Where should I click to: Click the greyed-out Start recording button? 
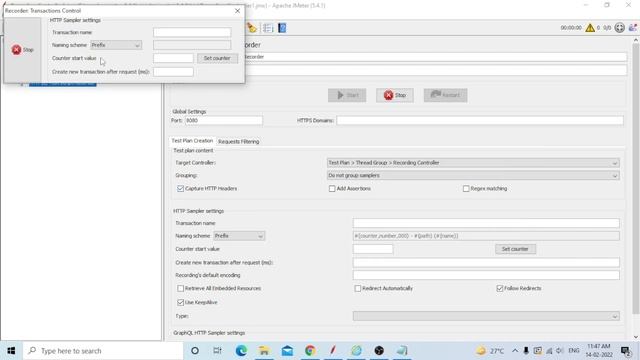[x=347, y=95]
